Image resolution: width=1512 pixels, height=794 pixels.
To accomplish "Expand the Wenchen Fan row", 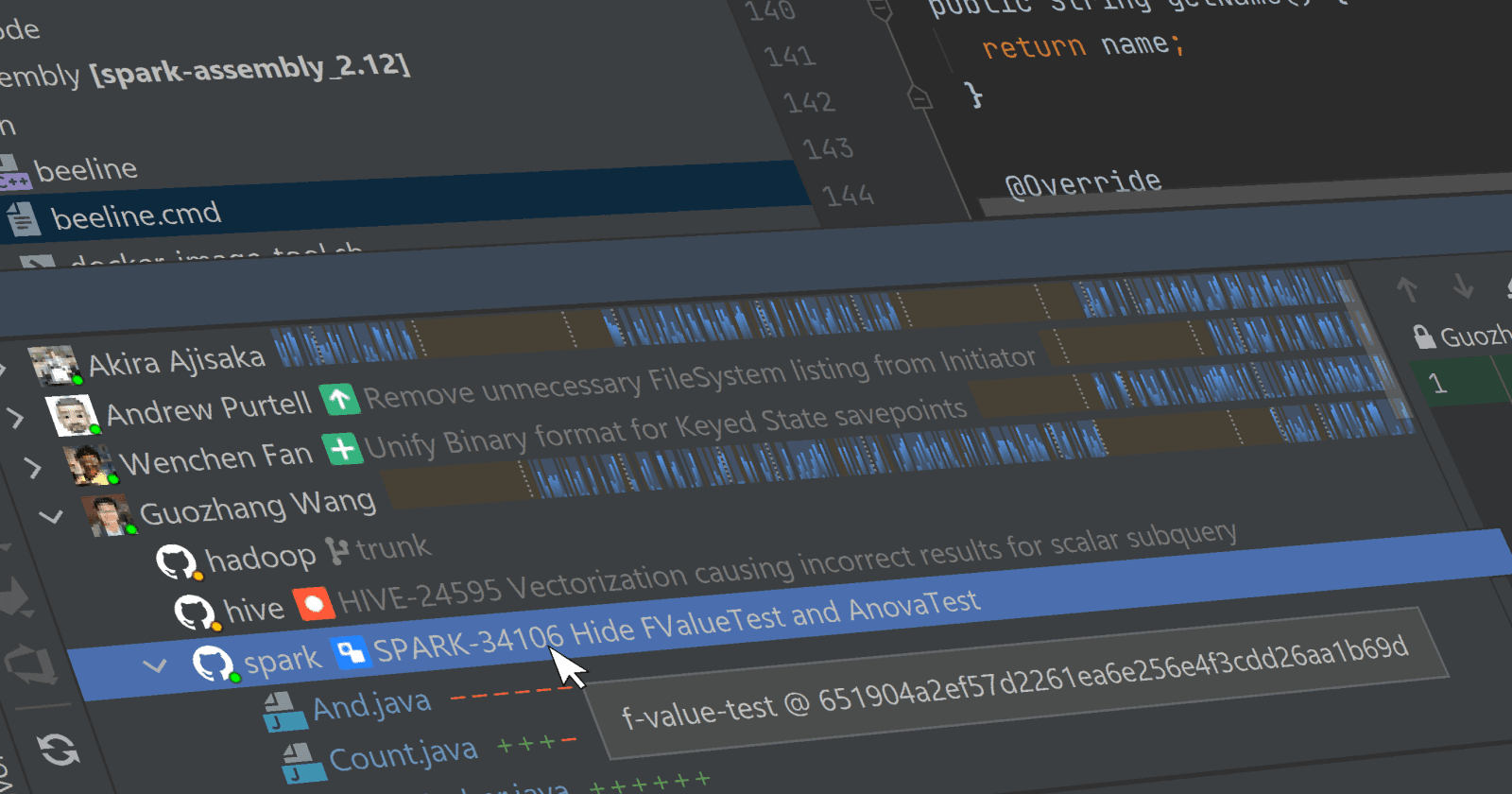I will (x=32, y=467).
